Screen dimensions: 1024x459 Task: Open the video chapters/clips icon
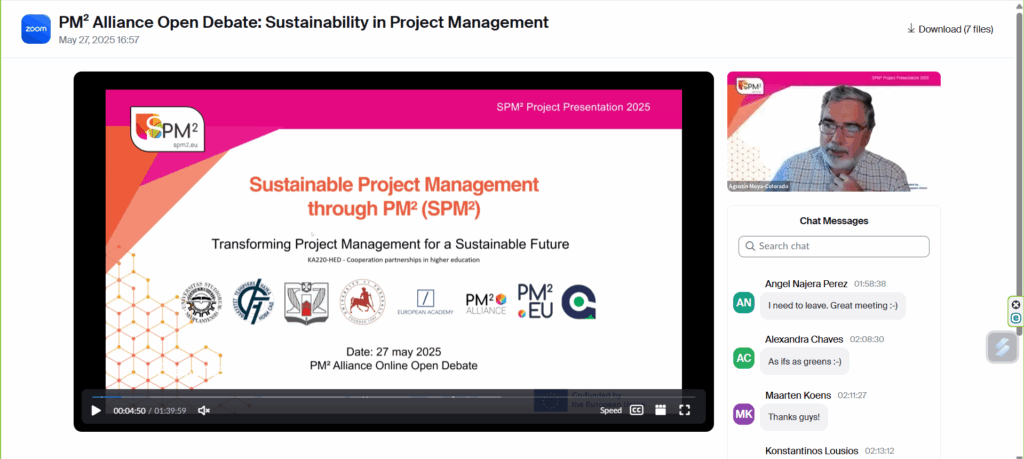pos(660,411)
